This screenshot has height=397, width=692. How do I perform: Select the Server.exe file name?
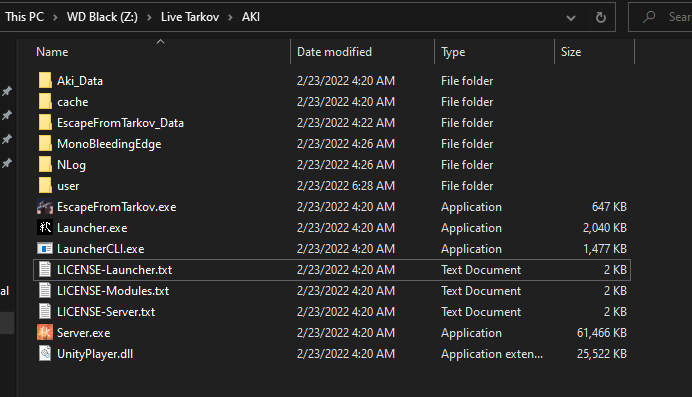[x=84, y=333]
